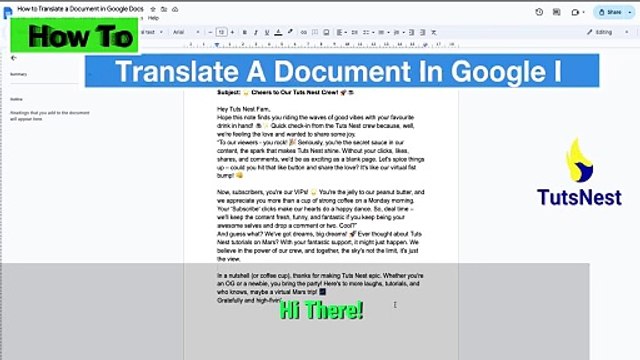The image size is (640, 360).
Task: Decrease the paragraph indent
Action: (411, 32)
